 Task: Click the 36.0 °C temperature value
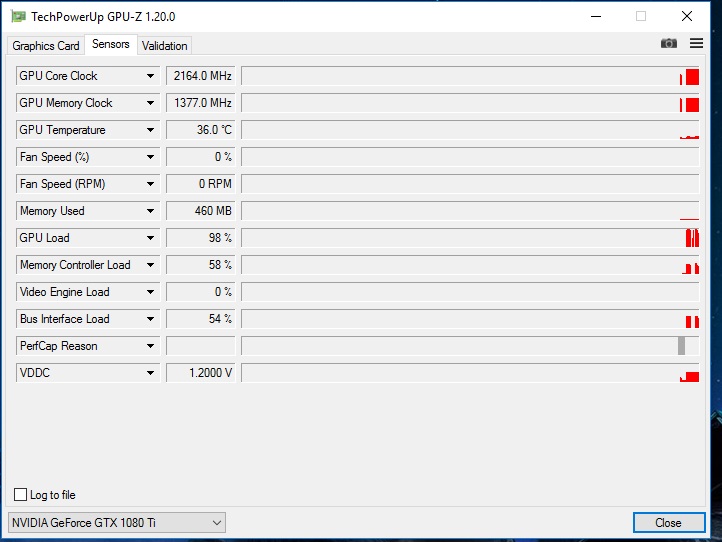click(x=201, y=130)
